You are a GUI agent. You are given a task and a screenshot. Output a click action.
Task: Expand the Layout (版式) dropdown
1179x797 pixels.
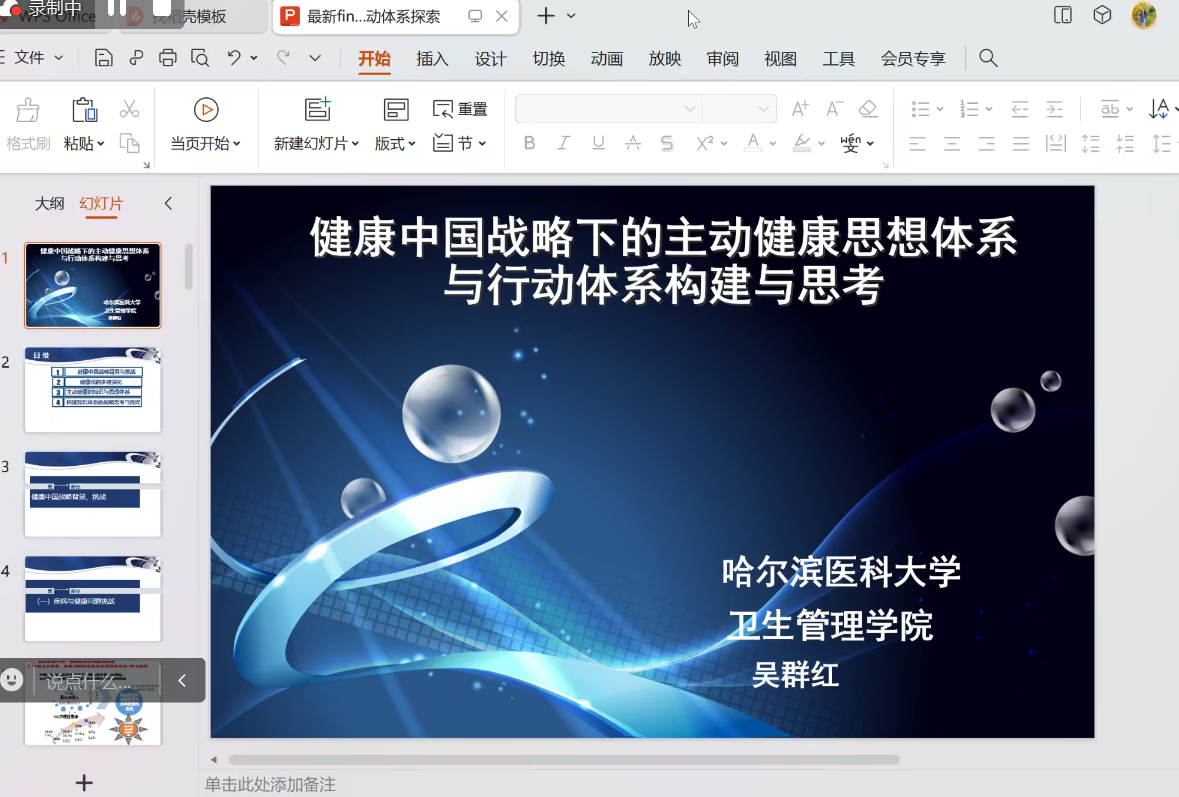tap(396, 143)
